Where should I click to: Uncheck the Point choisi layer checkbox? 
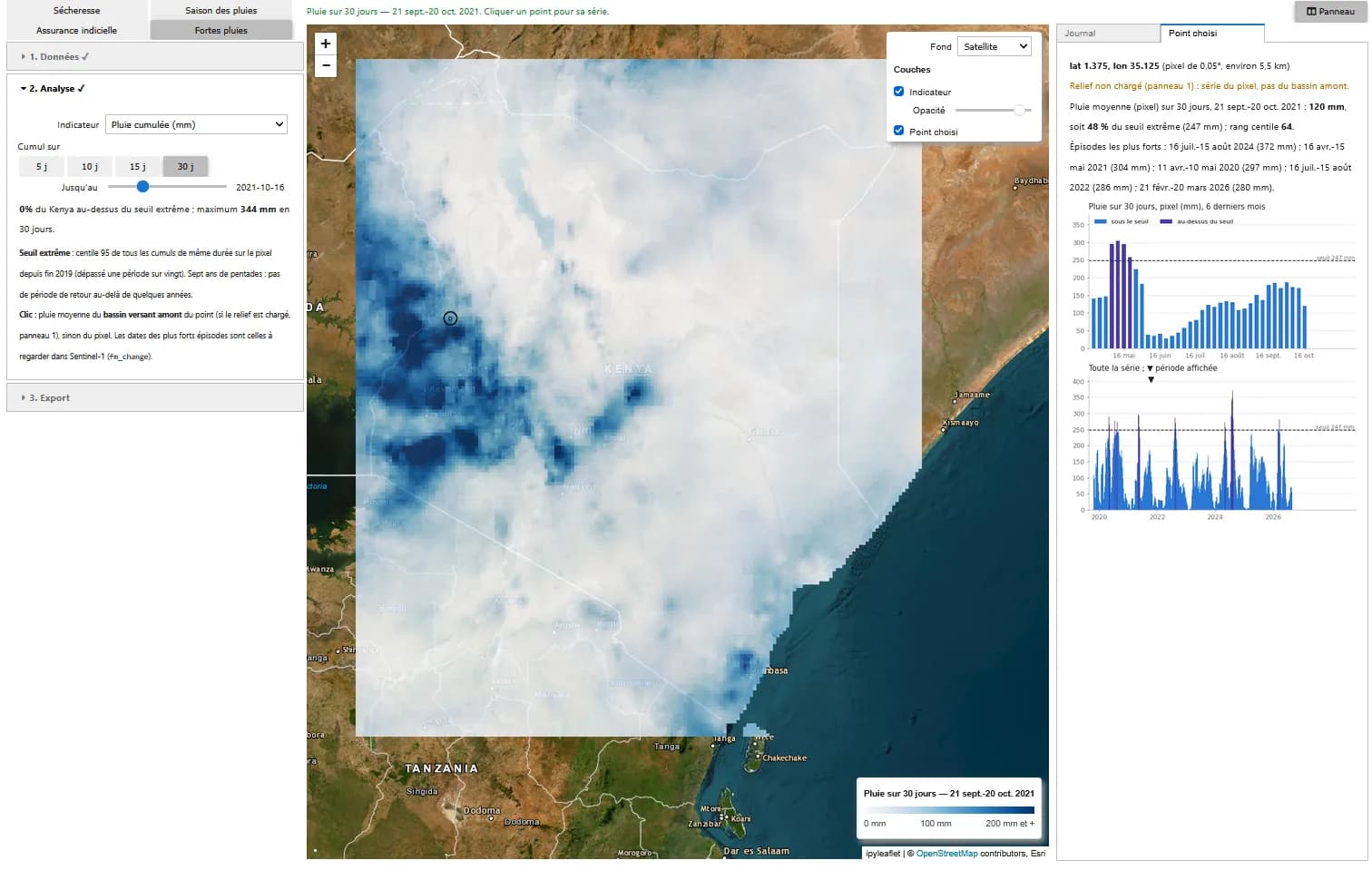(899, 132)
